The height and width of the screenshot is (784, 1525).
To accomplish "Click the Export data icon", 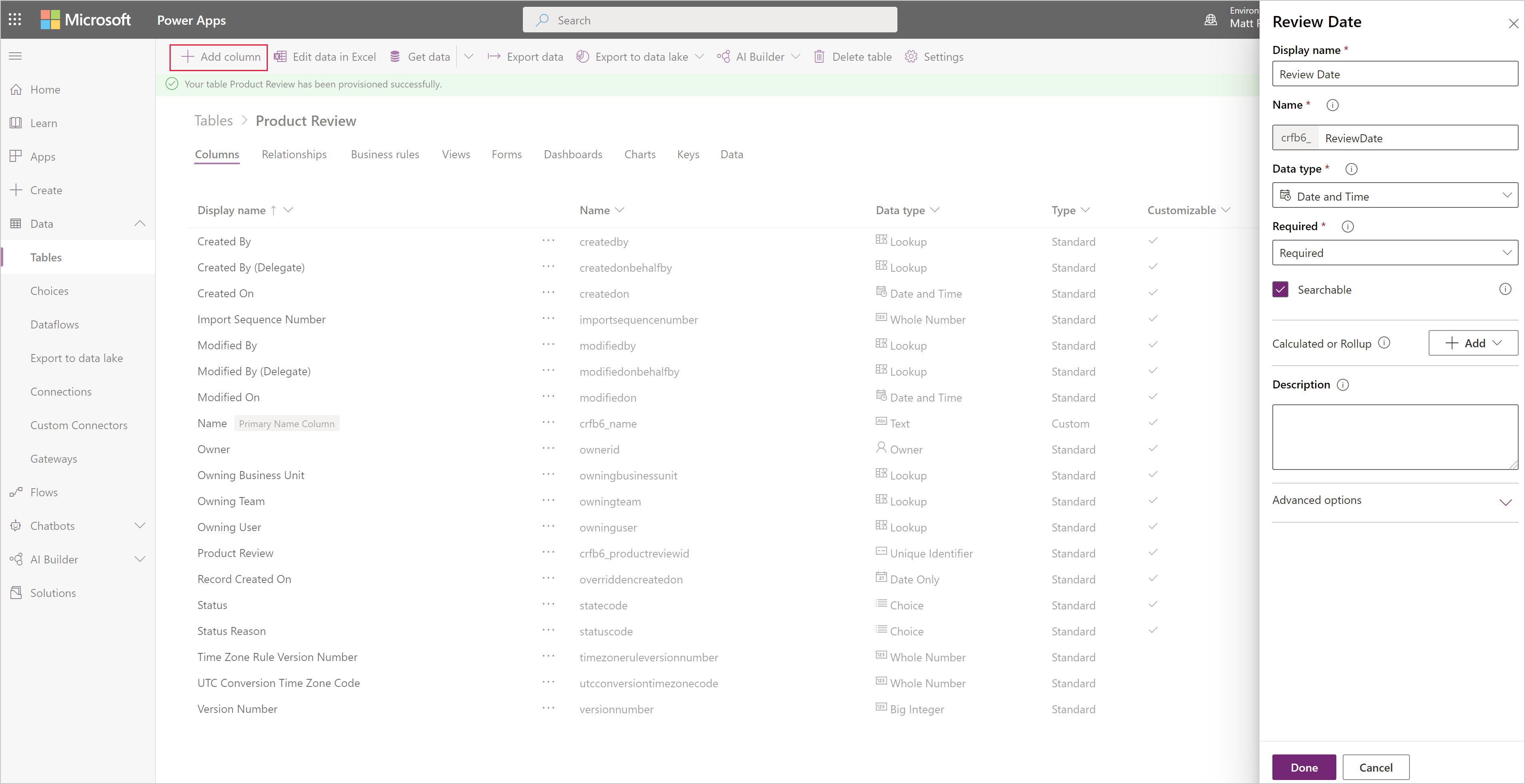I will pos(493,56).
